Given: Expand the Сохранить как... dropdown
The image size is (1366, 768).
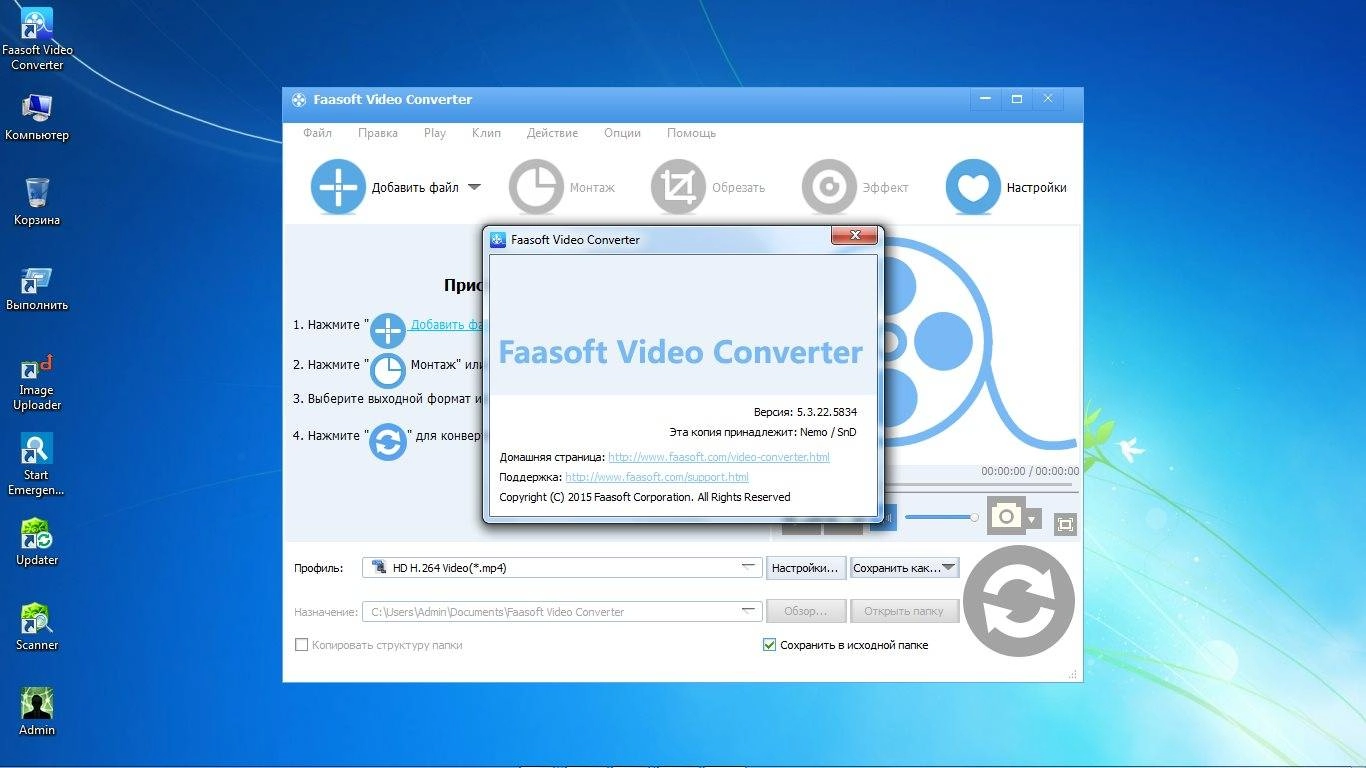Looking at the screenshot, I should click(949, 567).
